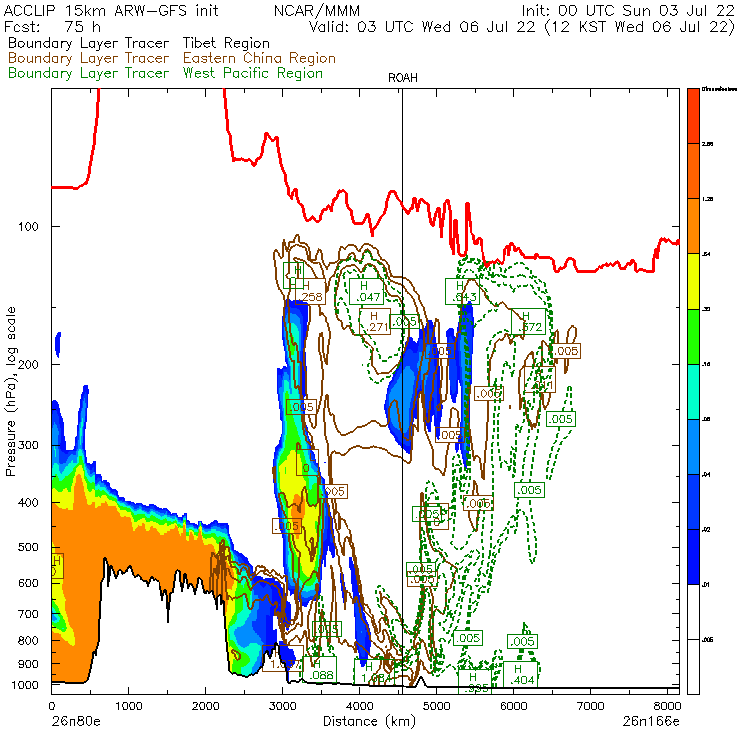Image resolution: width=740 pixels, height=740 pixels.
Task: Click the 'ACCLIP 15km ARW-GFS init' title
Action: 111,10
